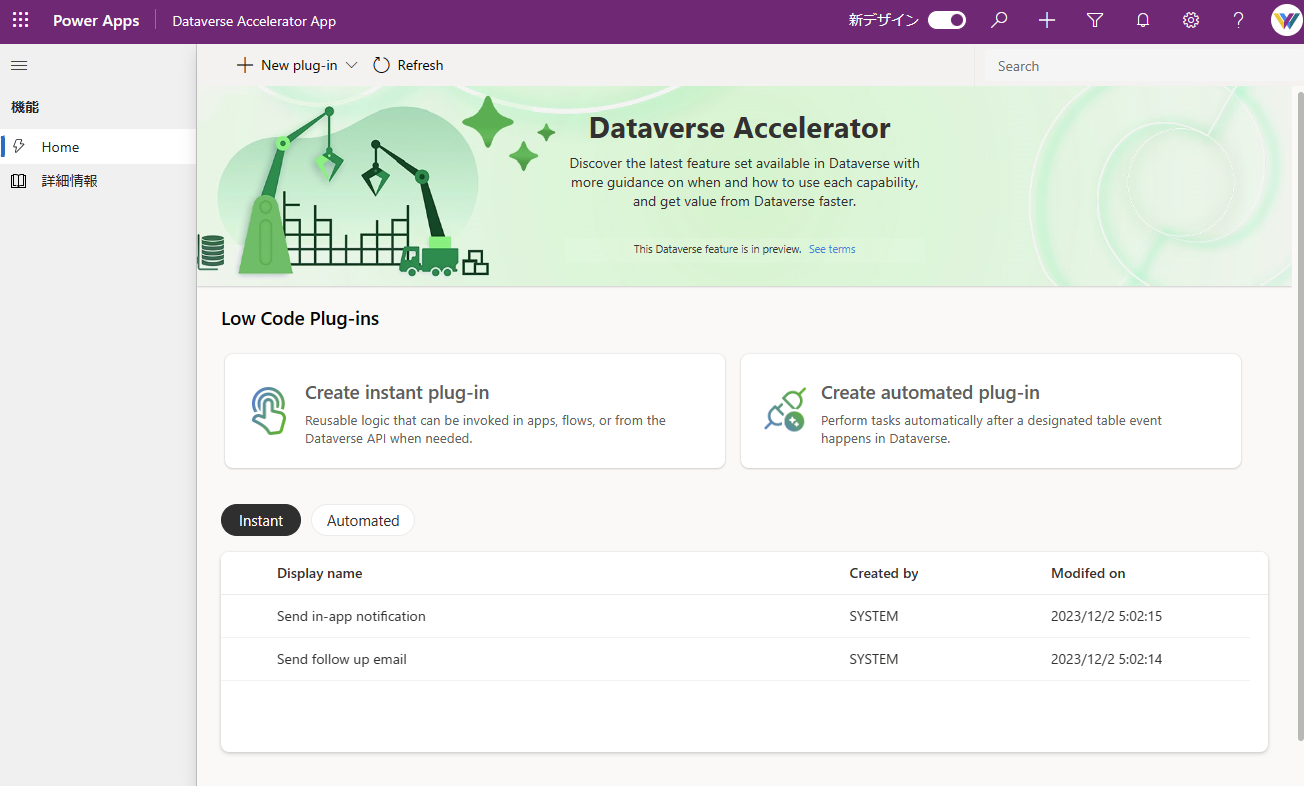Open the See terms link
This screenshot has width=1304, height=786.
(x=831, y=248)
